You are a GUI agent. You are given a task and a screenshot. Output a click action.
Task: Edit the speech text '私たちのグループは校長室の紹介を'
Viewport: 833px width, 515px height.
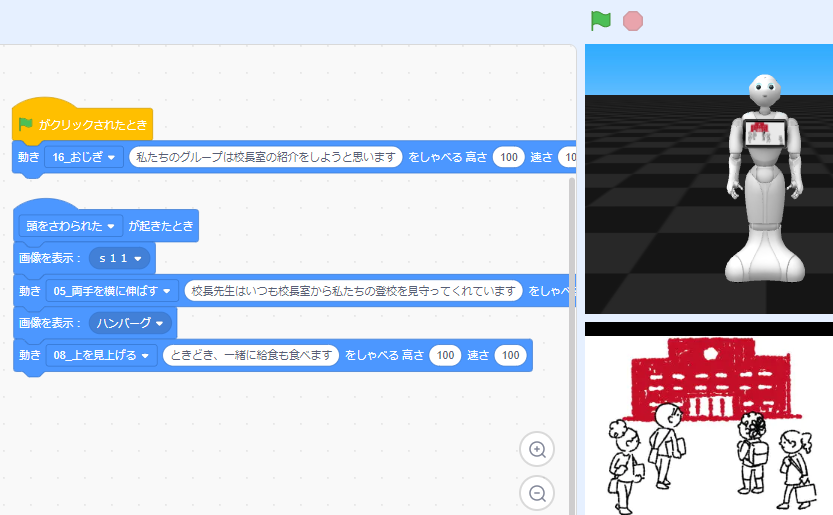point(266,157)
